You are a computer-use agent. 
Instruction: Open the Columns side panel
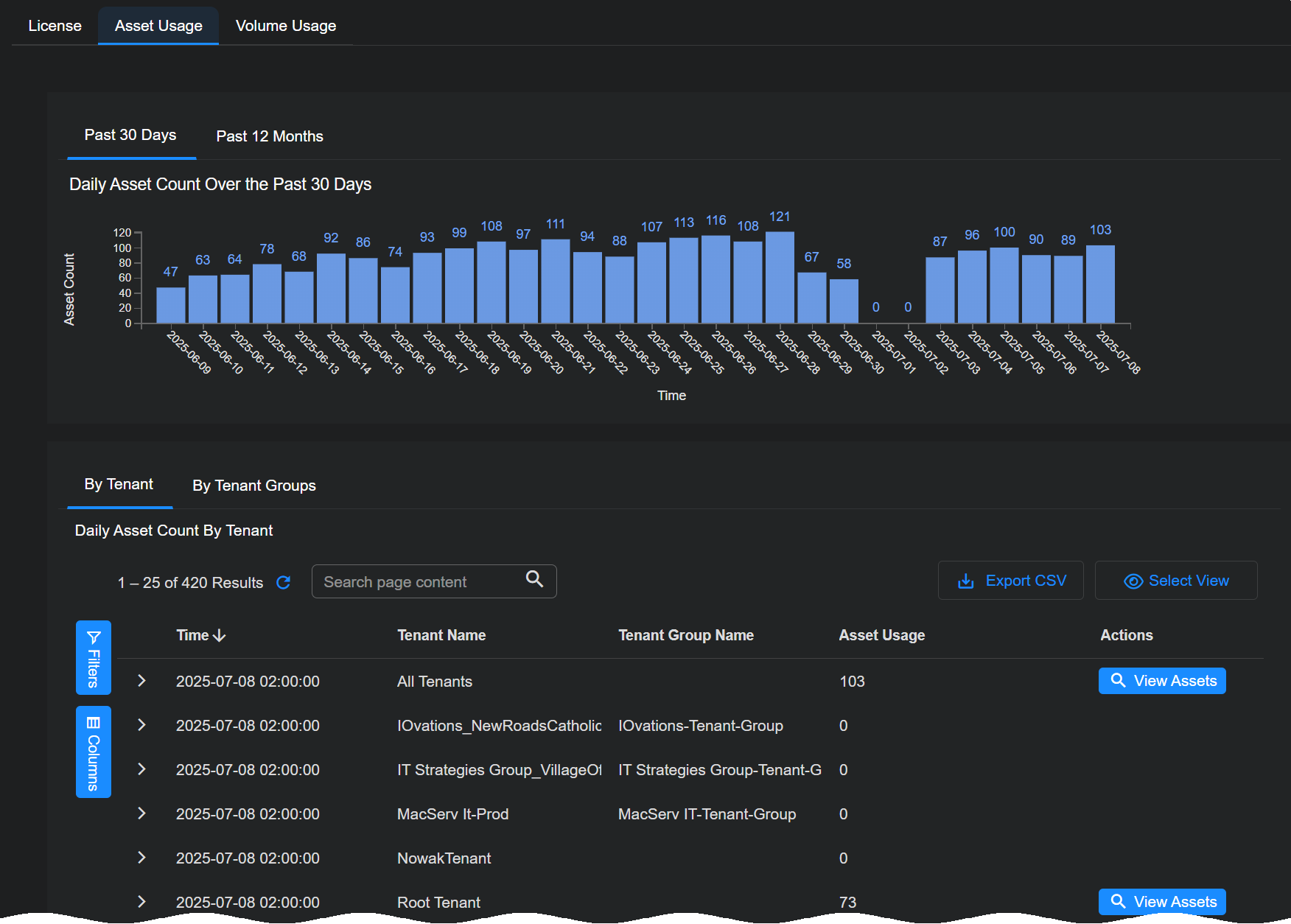pyautogui.click(x=94, y=752)
